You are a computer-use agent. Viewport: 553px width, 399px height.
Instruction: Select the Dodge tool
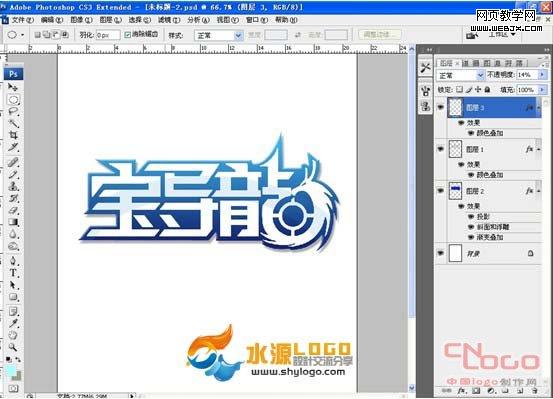[13, 246]
